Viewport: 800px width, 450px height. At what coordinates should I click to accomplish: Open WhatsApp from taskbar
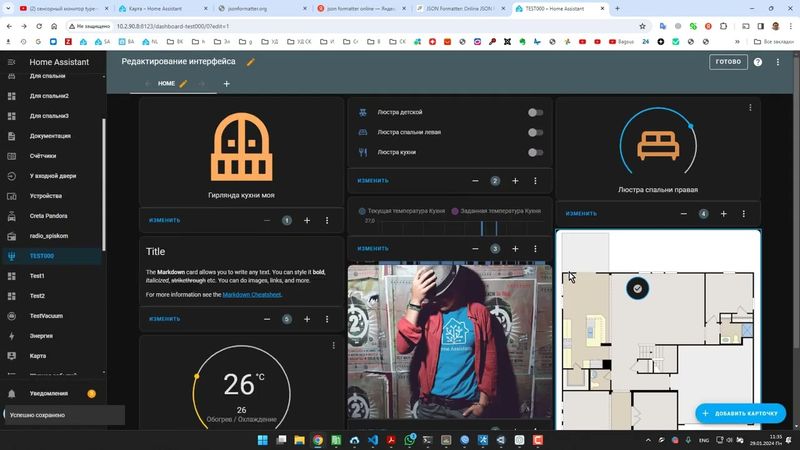(409, 440)
